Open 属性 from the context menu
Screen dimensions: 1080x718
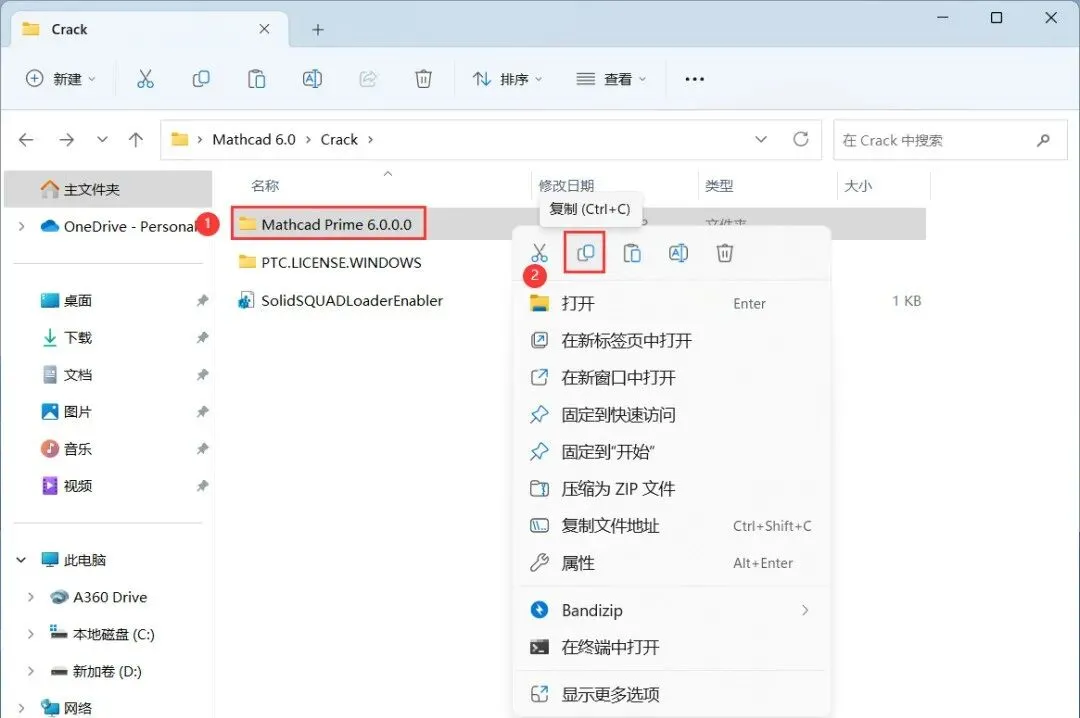[x=672, y=564]
